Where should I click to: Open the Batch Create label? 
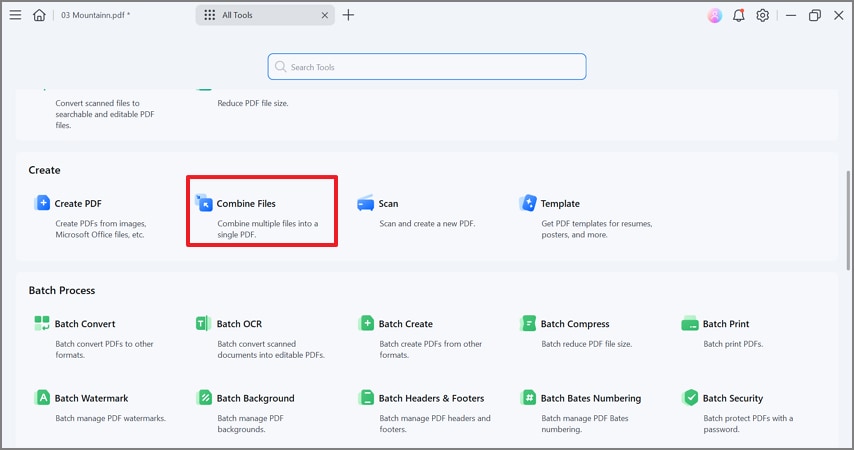[406, 324]
